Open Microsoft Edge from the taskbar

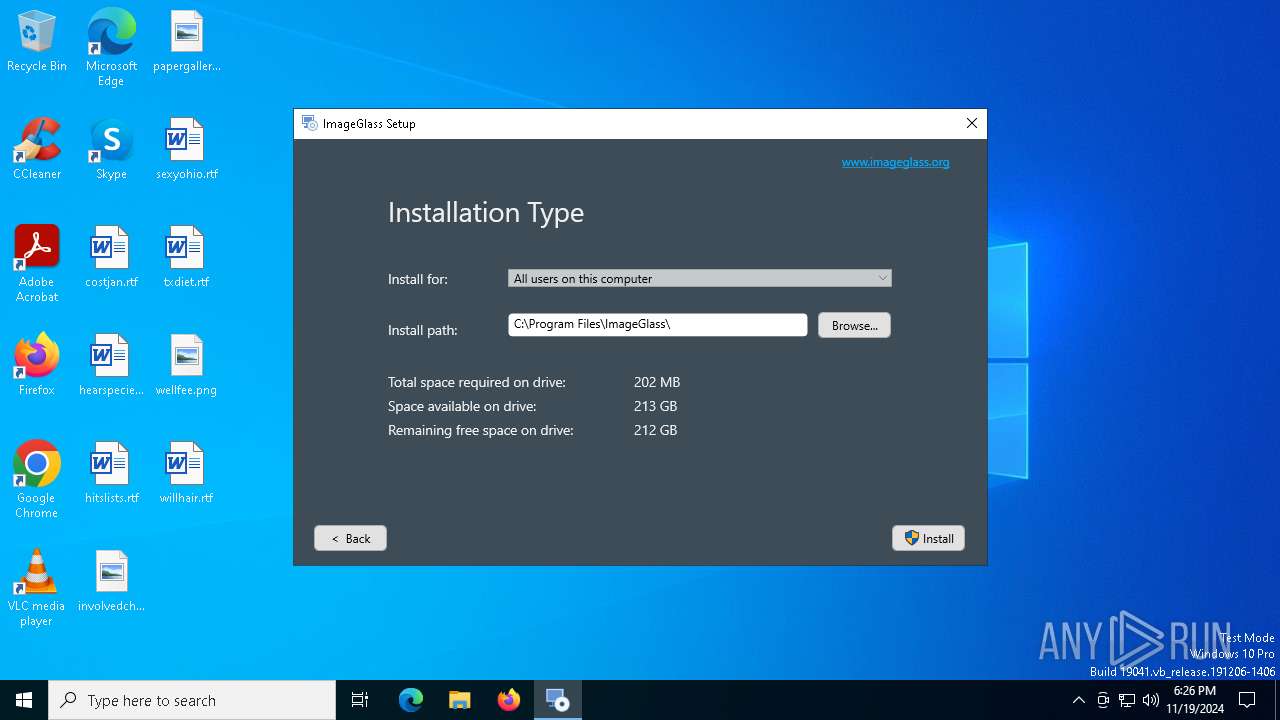411,700
